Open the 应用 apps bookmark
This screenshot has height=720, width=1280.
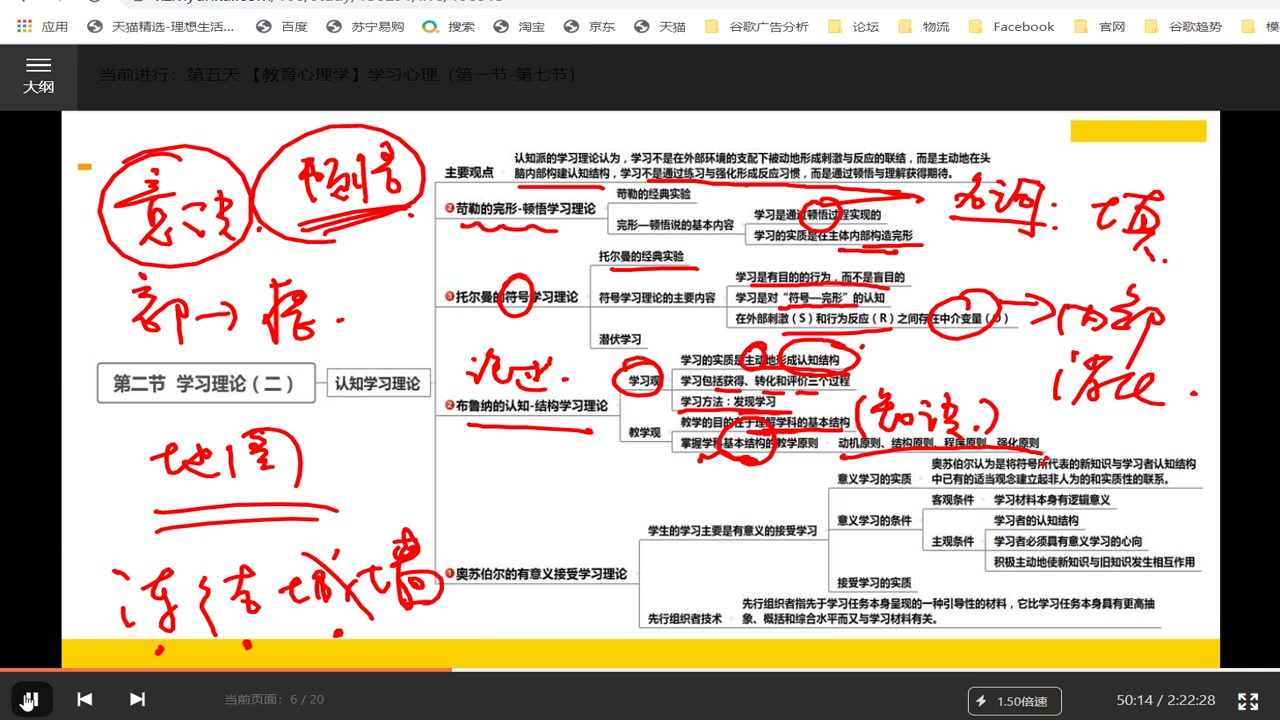[x=43, y=27]
